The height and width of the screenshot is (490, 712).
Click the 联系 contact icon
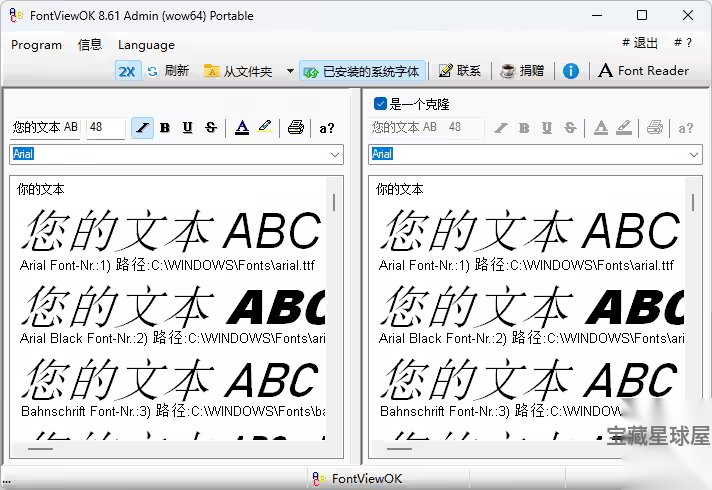(445, 71)
